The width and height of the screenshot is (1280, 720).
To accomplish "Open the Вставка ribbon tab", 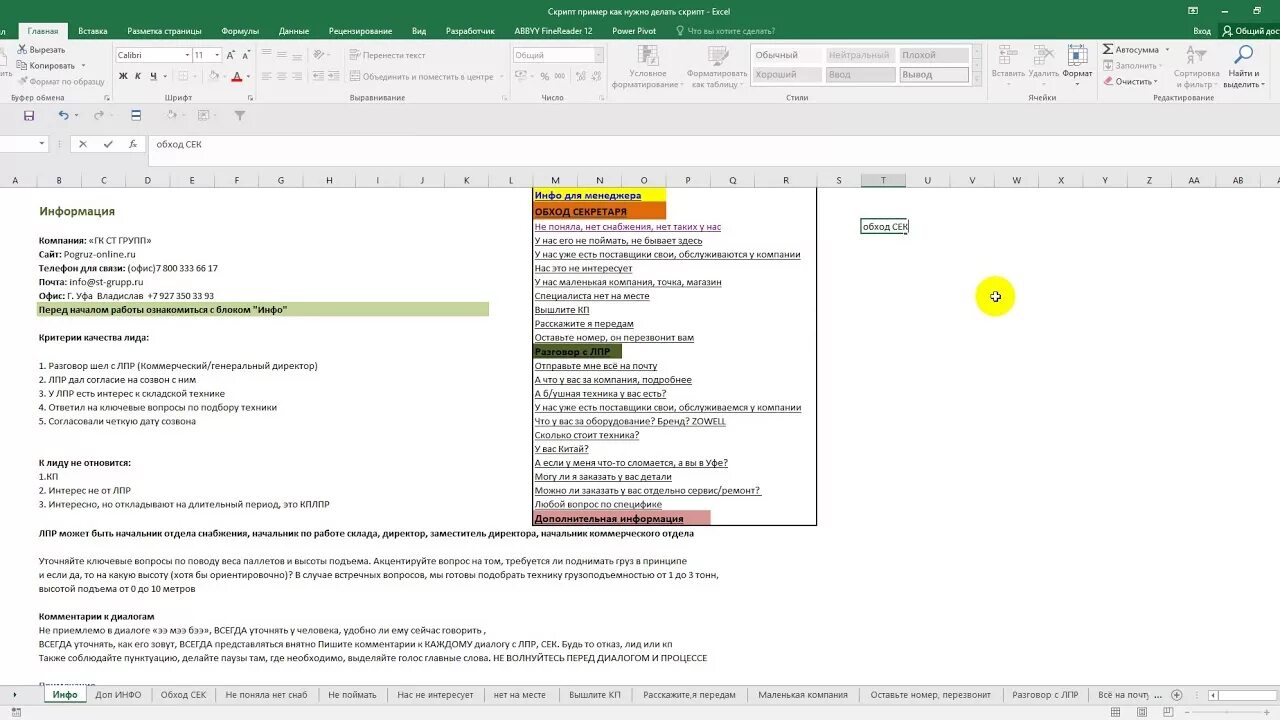I will coord(92,31).
